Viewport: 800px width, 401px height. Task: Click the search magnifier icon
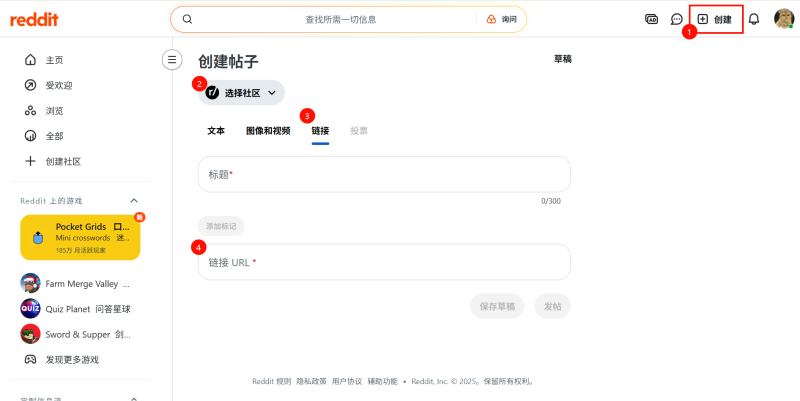[x=187, y=19]
